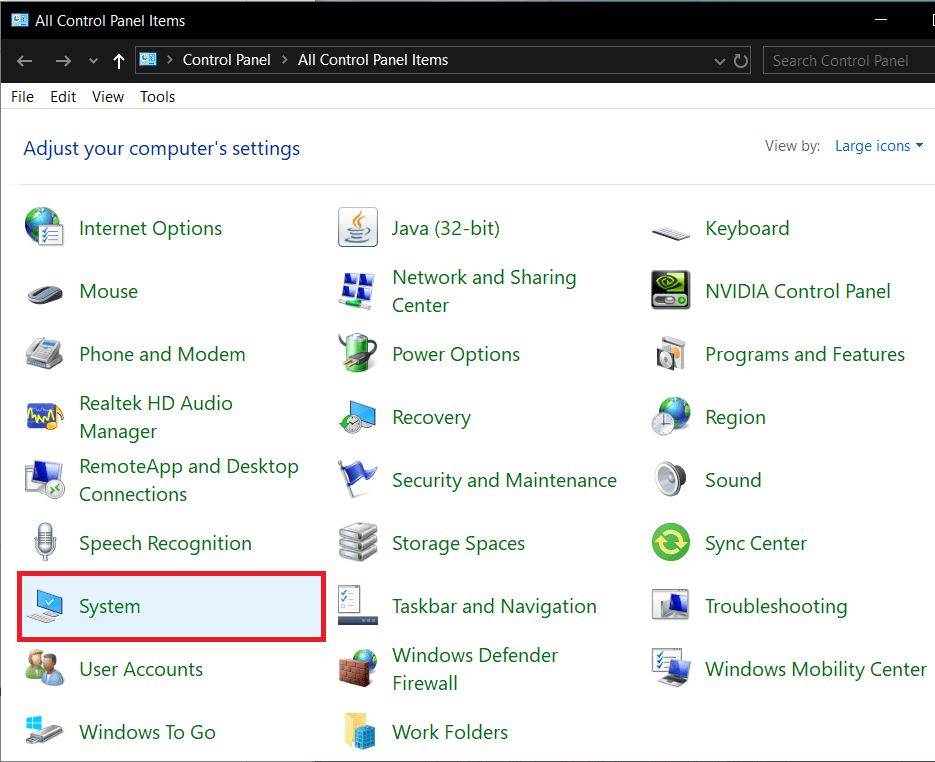The width and height of the screenshot is (935, 762).
Task: Open the Edit menu
Action: [63, 97]
